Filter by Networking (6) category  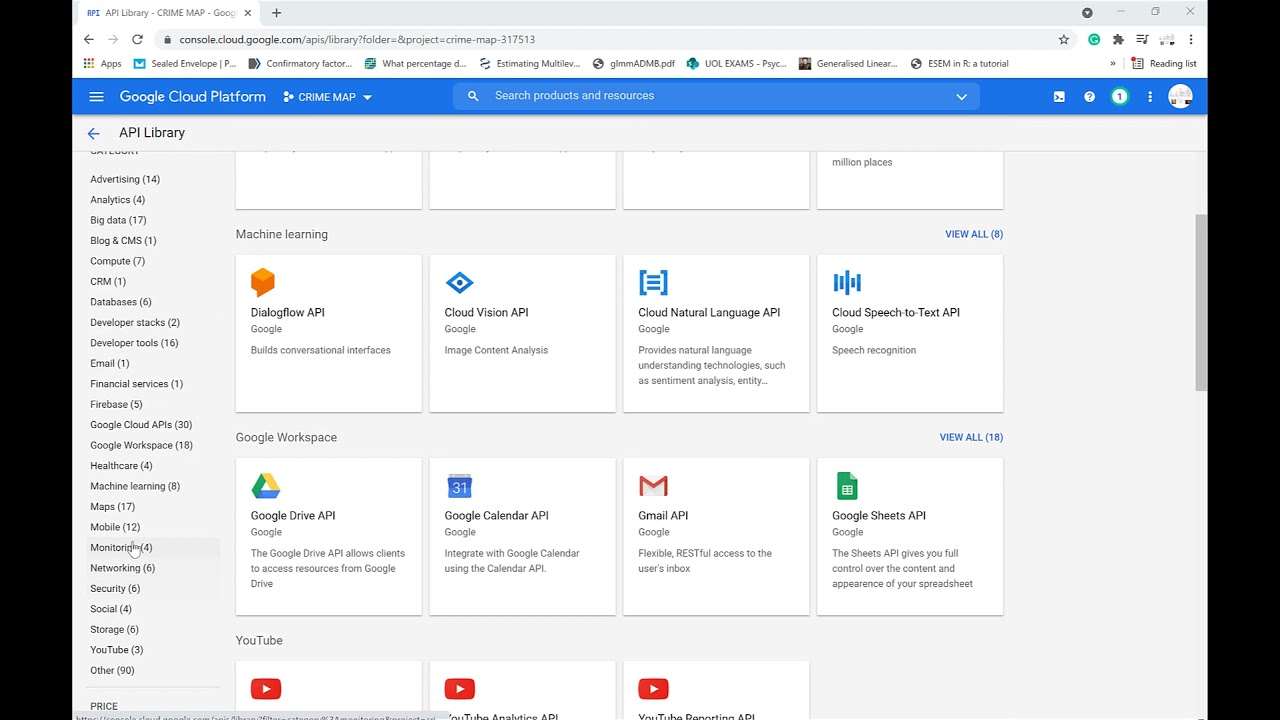tap(122, 568)
